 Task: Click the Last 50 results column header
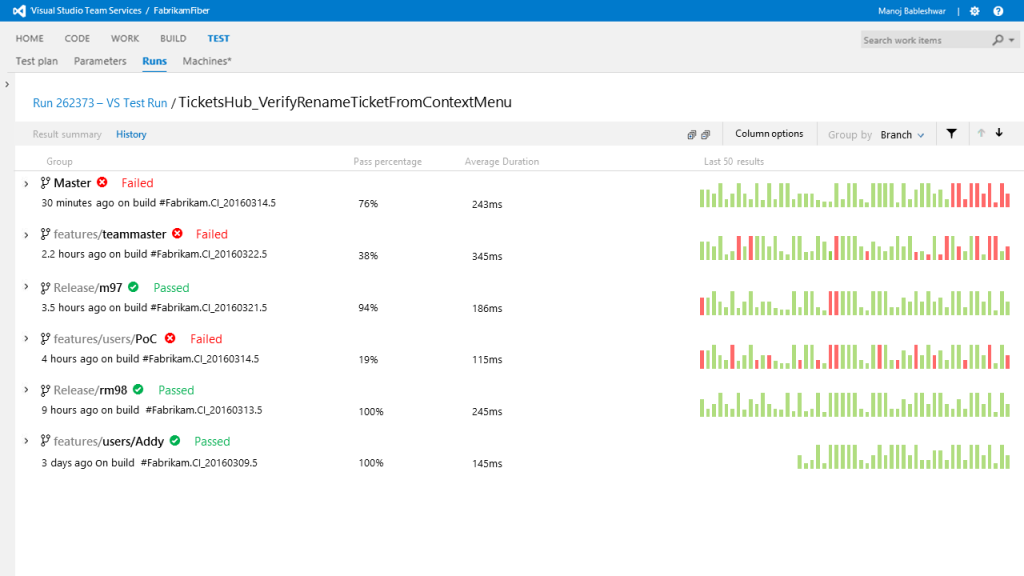(733, 161)
